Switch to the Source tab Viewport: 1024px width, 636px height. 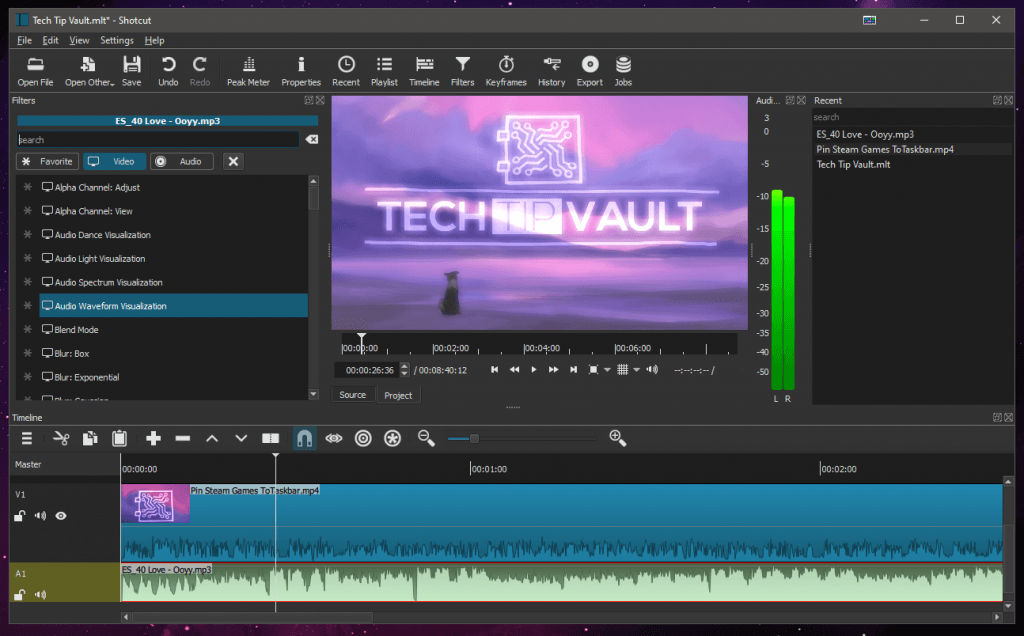click(352, 395)
